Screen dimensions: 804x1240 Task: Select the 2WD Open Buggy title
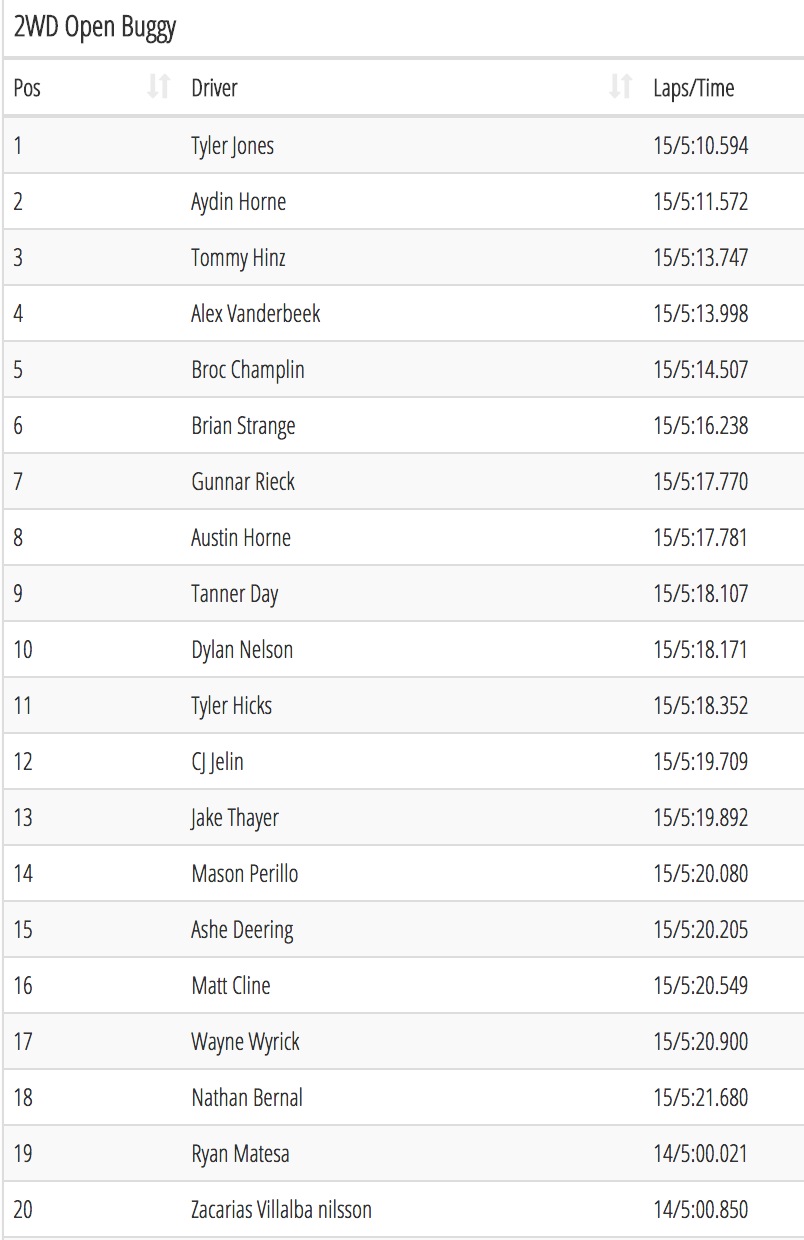click(95, 28)
